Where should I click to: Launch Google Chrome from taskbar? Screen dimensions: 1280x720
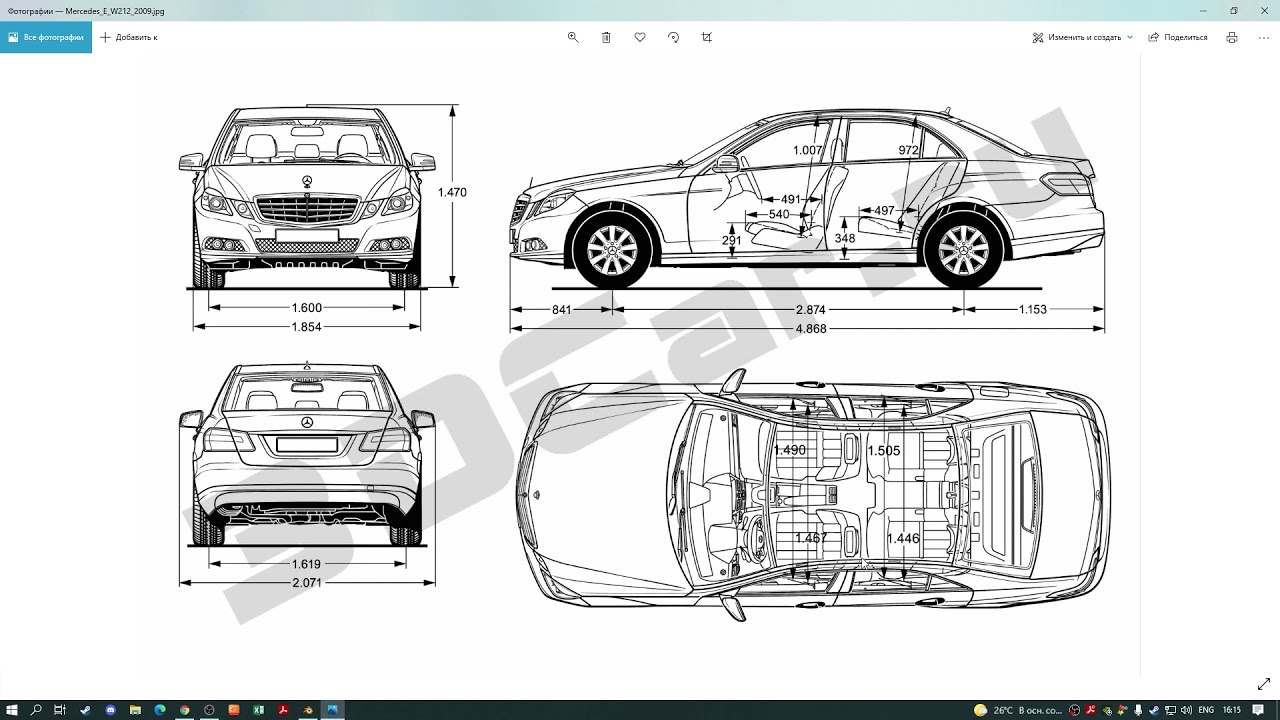[x=184, y=710]
